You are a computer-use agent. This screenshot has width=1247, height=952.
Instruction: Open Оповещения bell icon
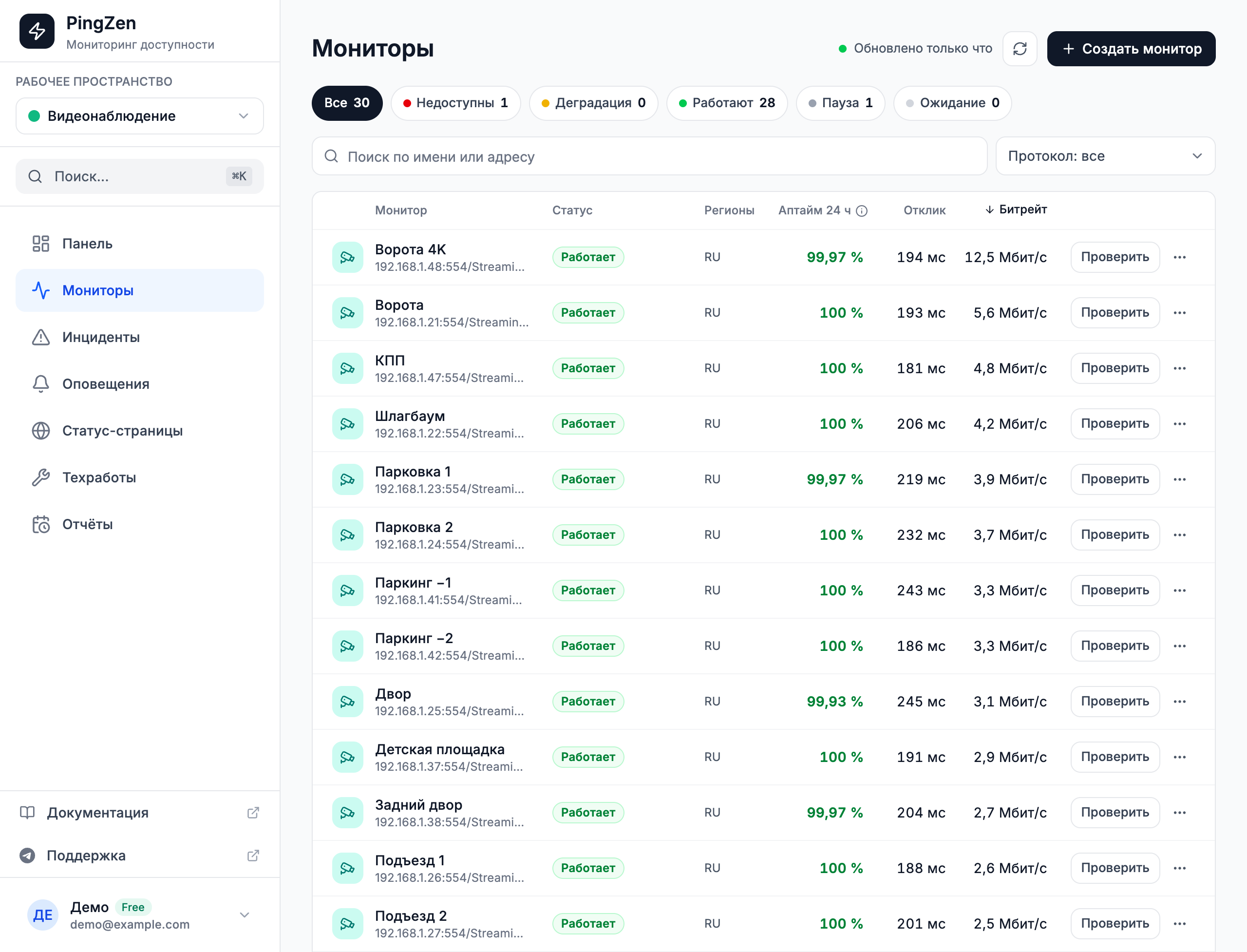click(41, 384)
